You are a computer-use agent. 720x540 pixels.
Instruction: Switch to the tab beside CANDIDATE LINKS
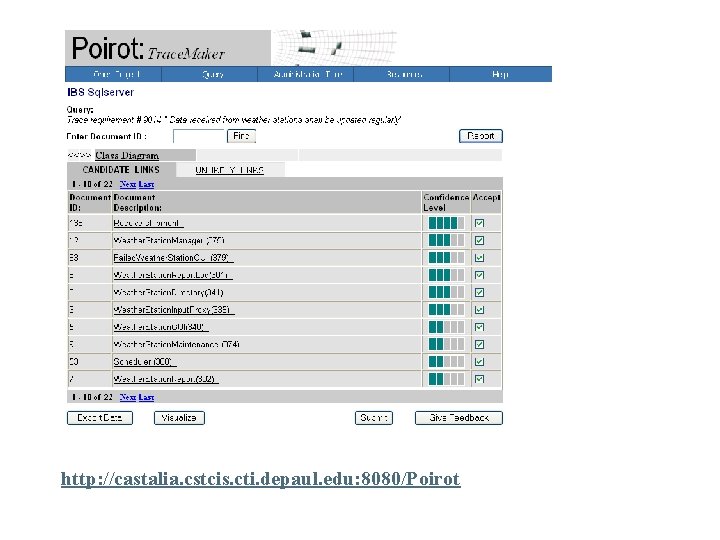pyautogui.click(x=230, y=170)
